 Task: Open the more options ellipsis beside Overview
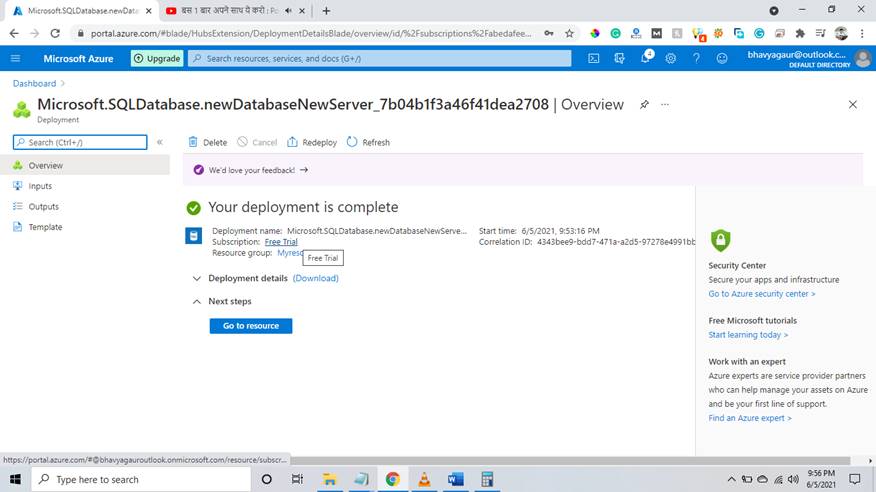point(665,104)
